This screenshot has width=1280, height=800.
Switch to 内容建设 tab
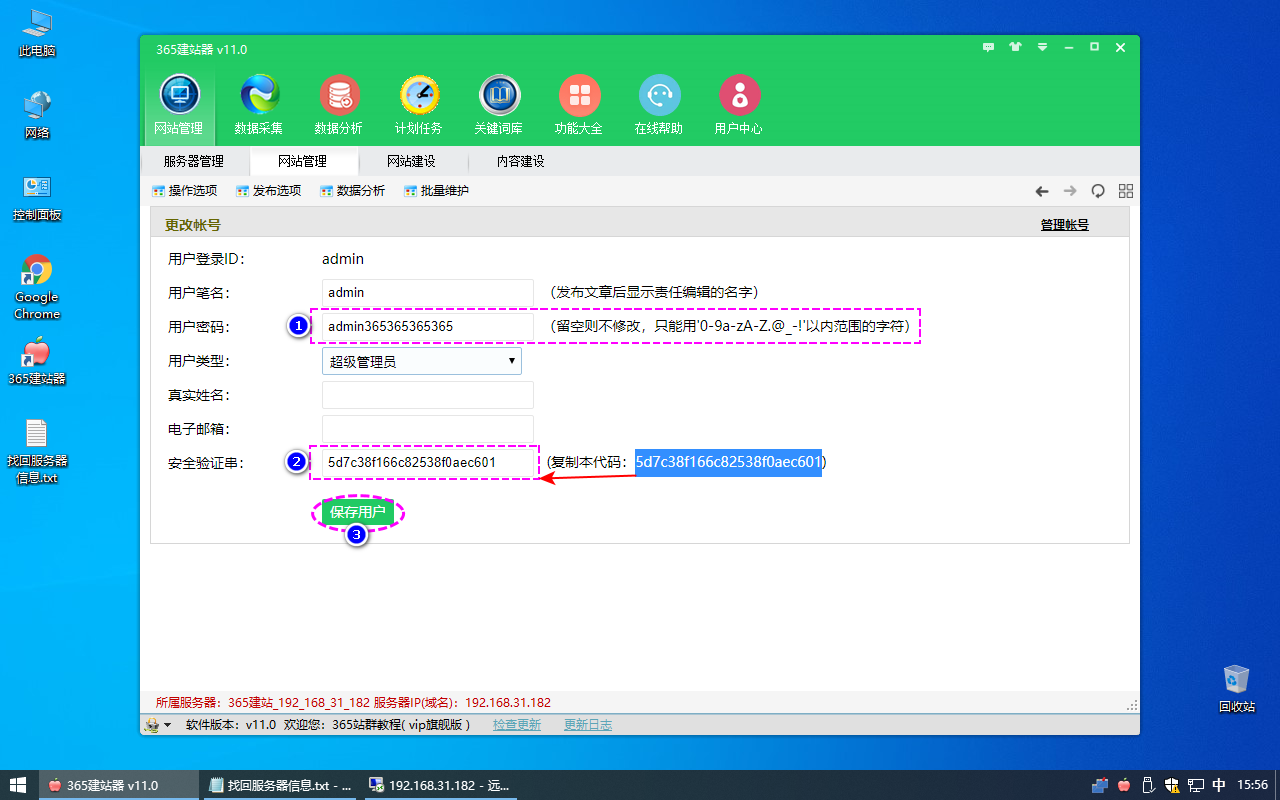(x=521, y=161)
